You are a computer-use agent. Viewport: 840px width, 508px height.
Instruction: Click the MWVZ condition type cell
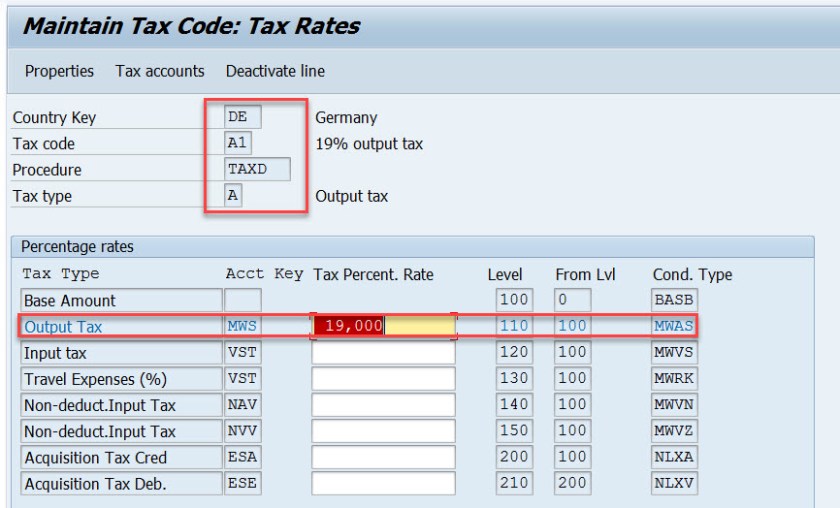(x=674, y=431)
